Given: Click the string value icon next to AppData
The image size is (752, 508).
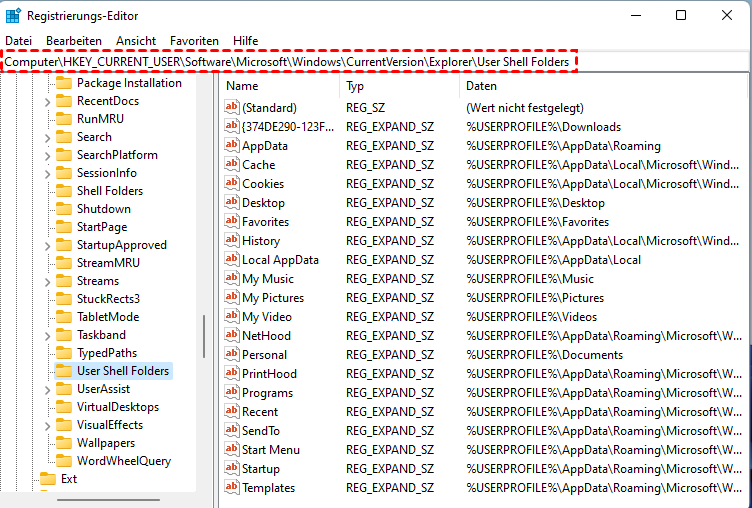Looking at the screenshot, I should coord(233,146).
